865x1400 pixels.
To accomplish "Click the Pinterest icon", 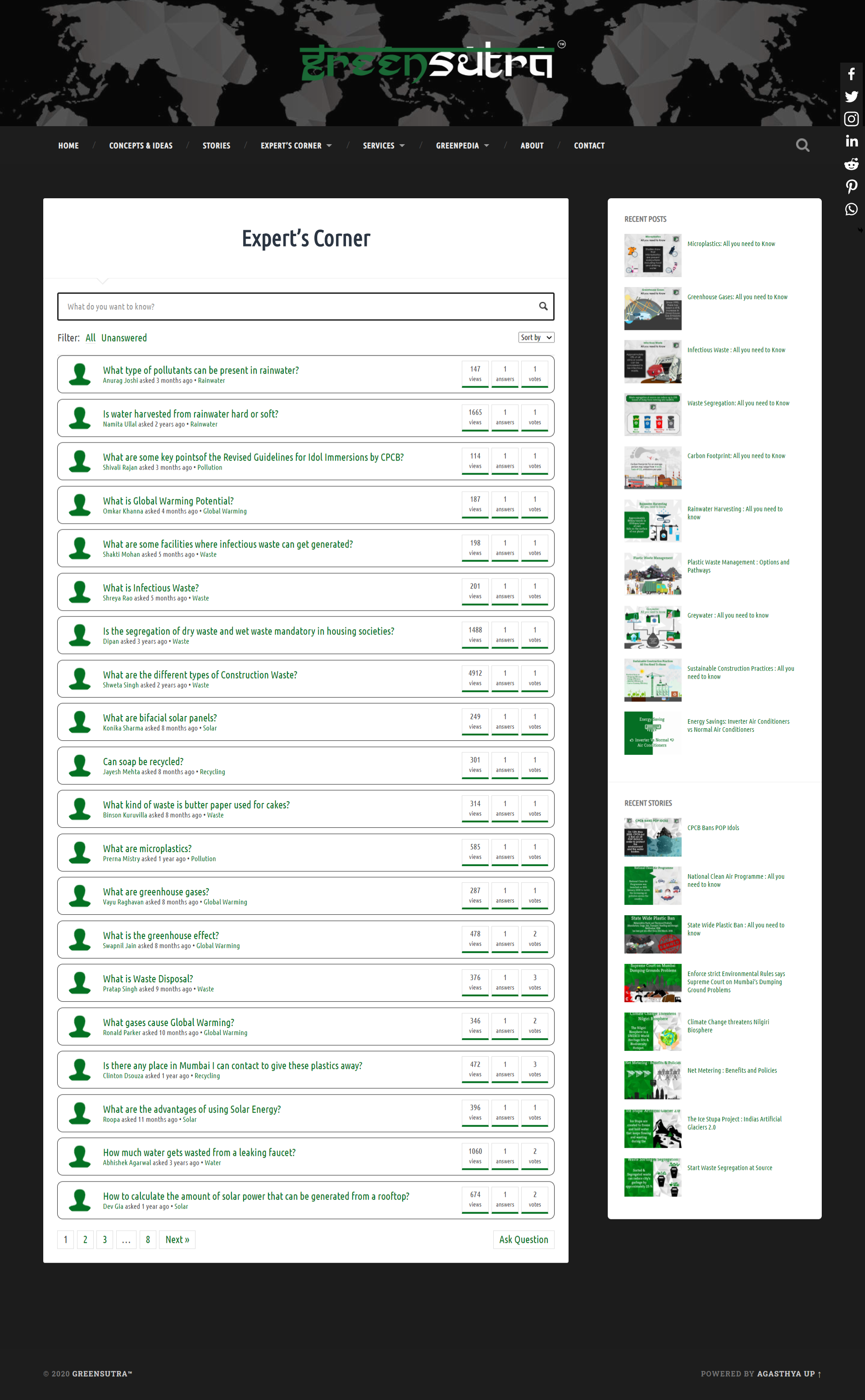I will (x=851, y=187).
